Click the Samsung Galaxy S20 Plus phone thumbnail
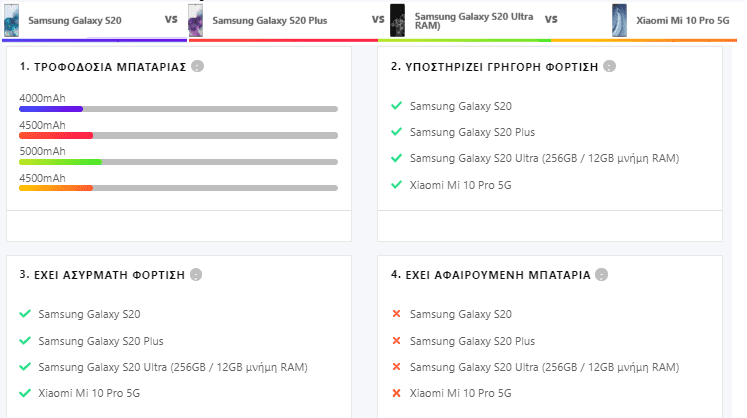Image resolution: width=747 pixels, height=418 pixels. tap(195, 20)
